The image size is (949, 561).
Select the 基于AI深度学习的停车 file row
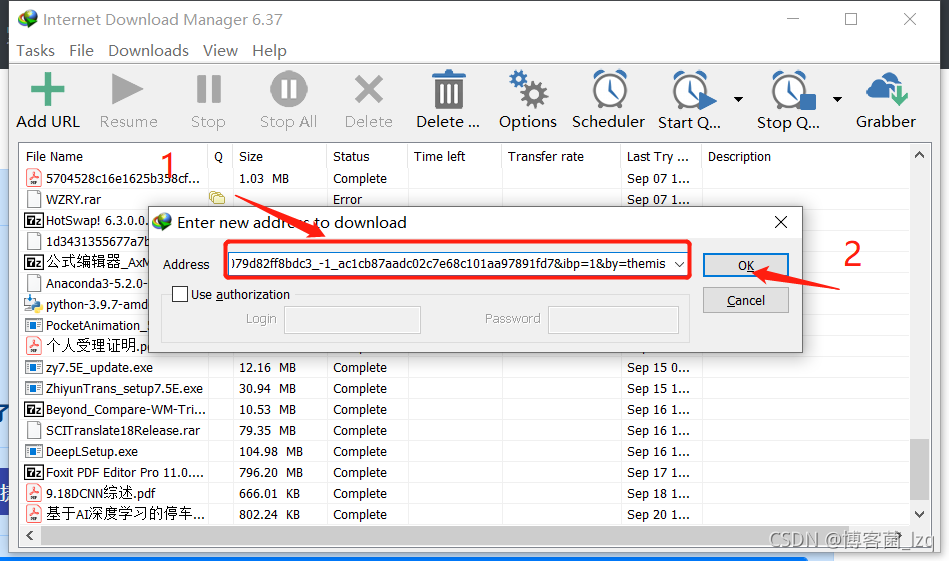pyautogui.click(x=464, y=514)
